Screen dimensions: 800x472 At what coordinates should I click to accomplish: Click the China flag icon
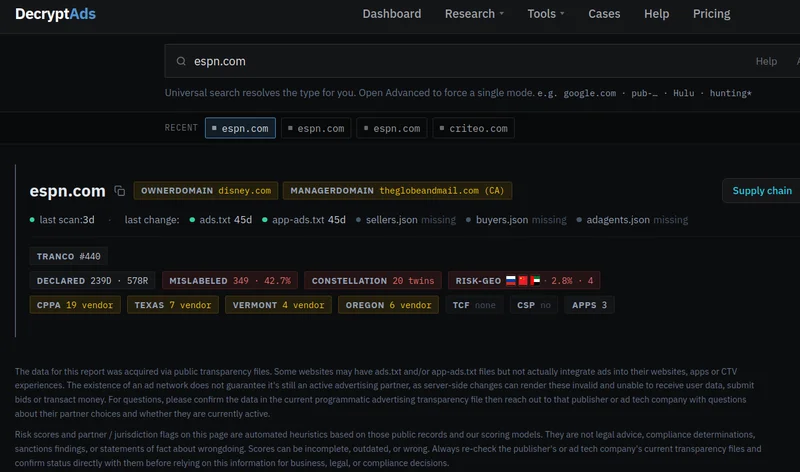click(x=523, y=280)
